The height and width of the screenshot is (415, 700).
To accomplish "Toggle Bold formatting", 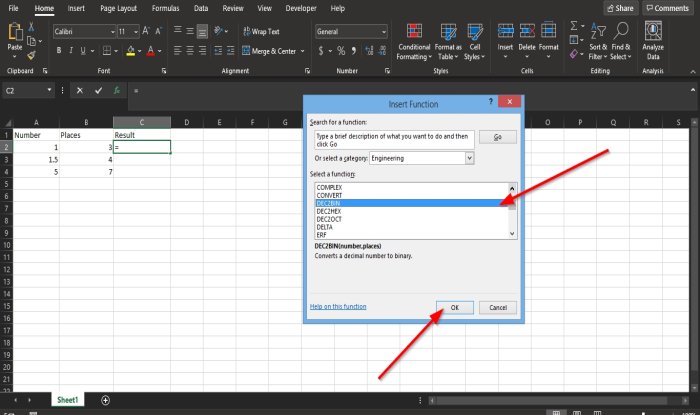I will coord(59,50).
